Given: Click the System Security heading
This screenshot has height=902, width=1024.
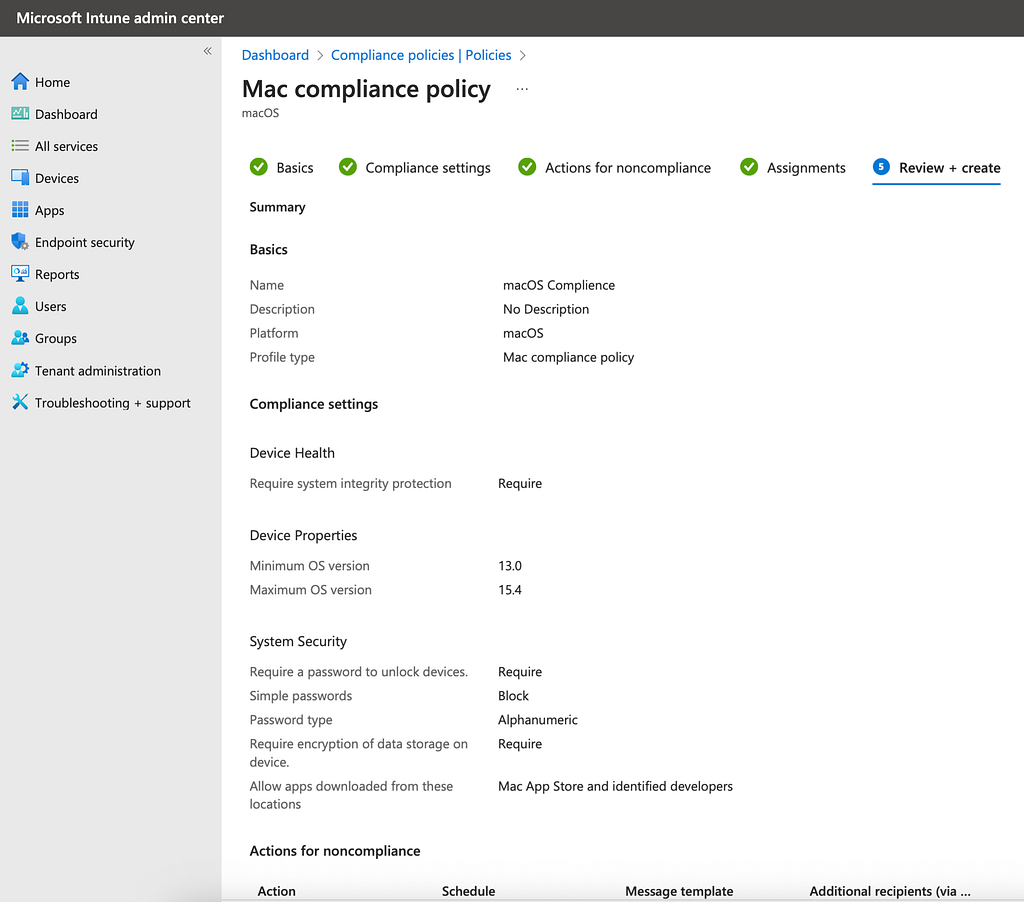Looking at the screenshot, I should [x=298, y=641].
